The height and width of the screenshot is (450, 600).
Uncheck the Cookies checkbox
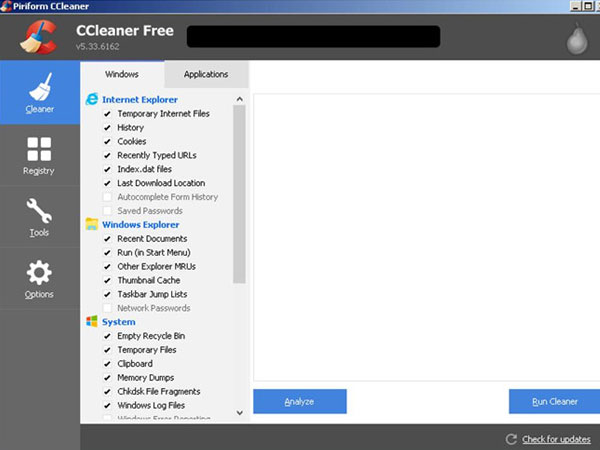[x=108, y=141]
